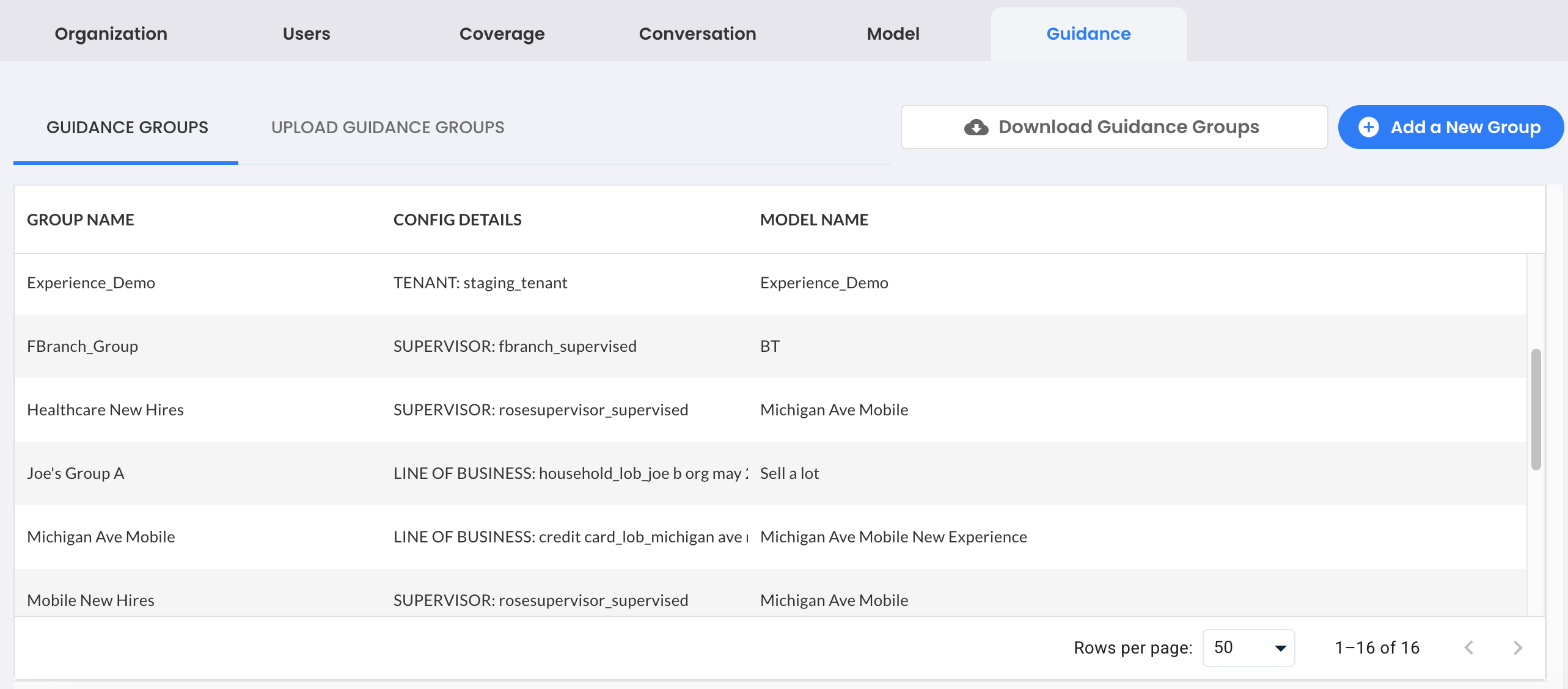The width and height of the screenshot is (1568, 689).
Task: Open Upload Guidance Groups sub-tab
Action: coord(387,127)
